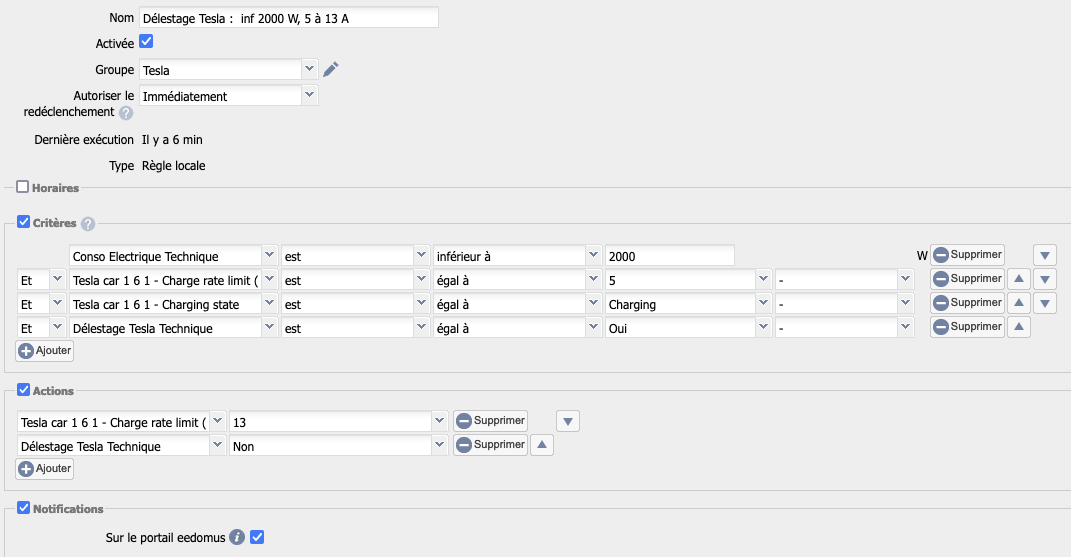
Task: Delete the Charging state criterion with Supprimer
Action: coord(967,303)
